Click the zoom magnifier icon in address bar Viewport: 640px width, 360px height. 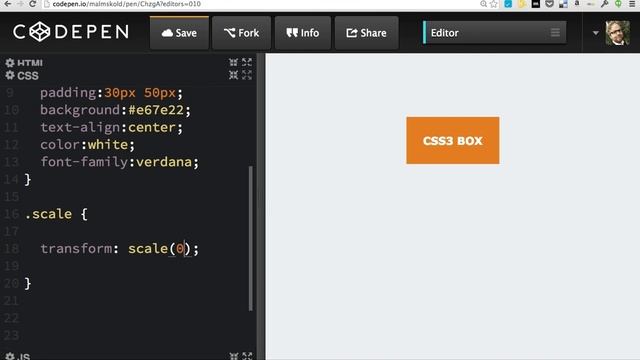coord(483,4)
